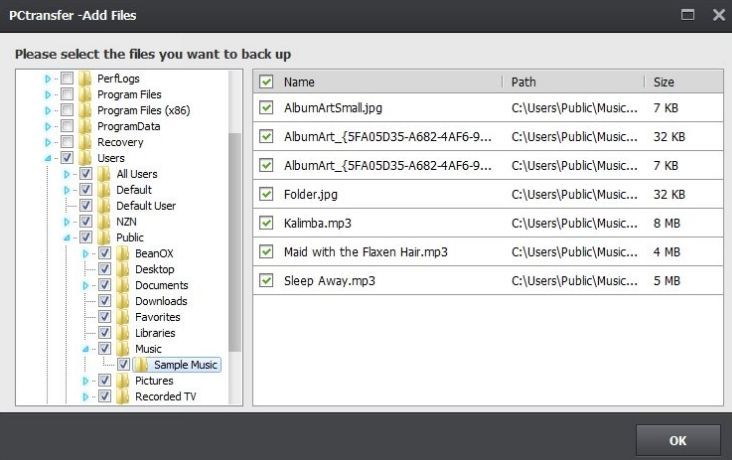The height and width of the screenshot is (460, 732).
Task: Expand the BeanOX folder node
Action: tap(85, 254)
